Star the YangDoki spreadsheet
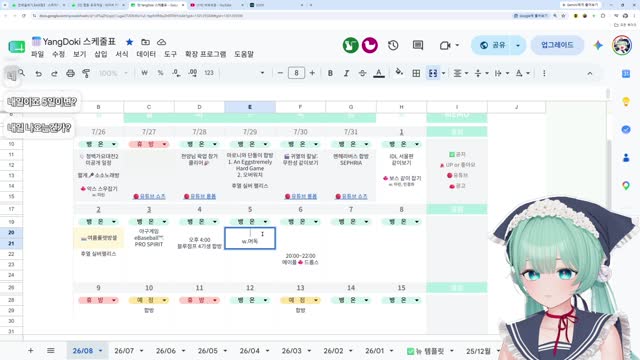This screenshot has width=640, height=360. coord(129,42)
